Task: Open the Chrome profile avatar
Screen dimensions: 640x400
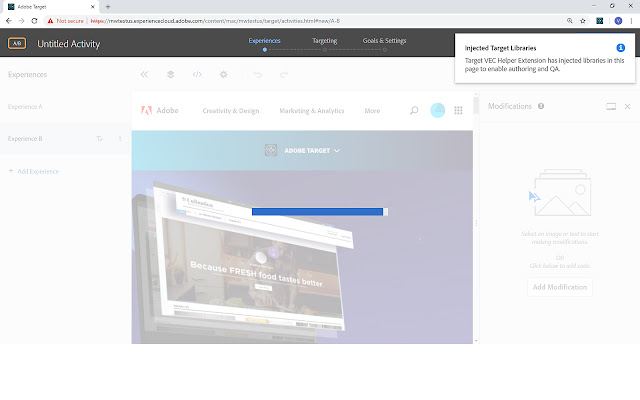Action: tap(618, 21)
